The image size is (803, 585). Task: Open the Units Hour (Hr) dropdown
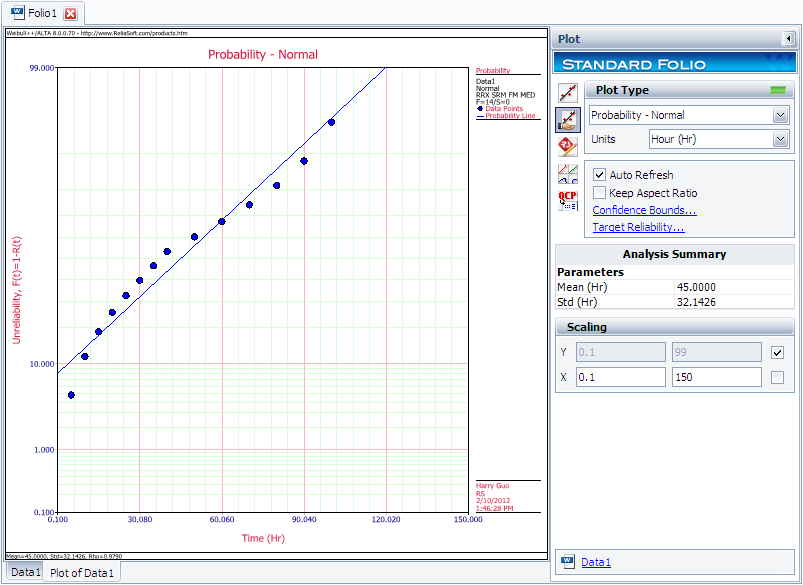pos(780,139)
